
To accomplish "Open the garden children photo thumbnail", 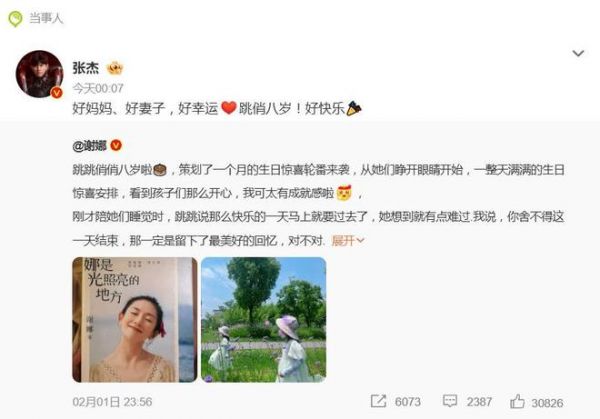I will click(264, 320).
